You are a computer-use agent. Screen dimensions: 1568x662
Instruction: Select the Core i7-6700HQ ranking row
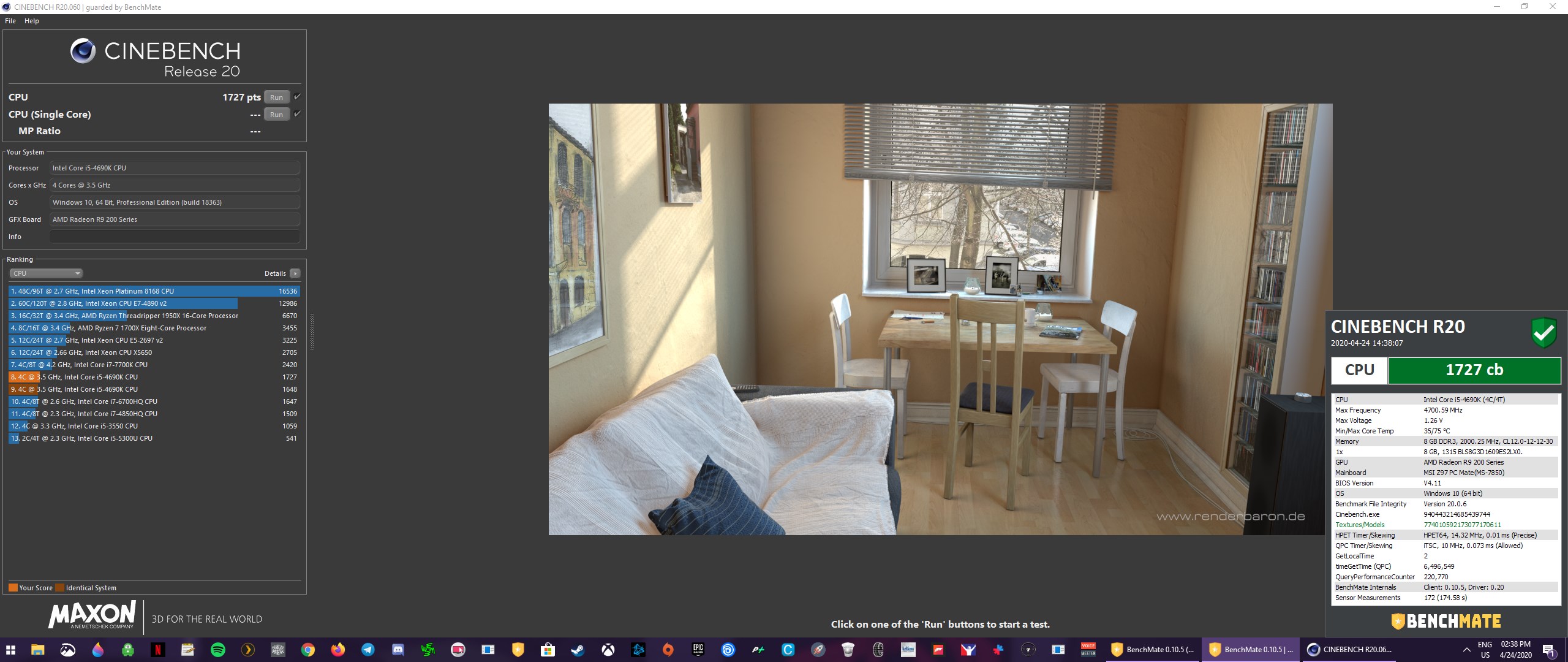tap(154, 401)
